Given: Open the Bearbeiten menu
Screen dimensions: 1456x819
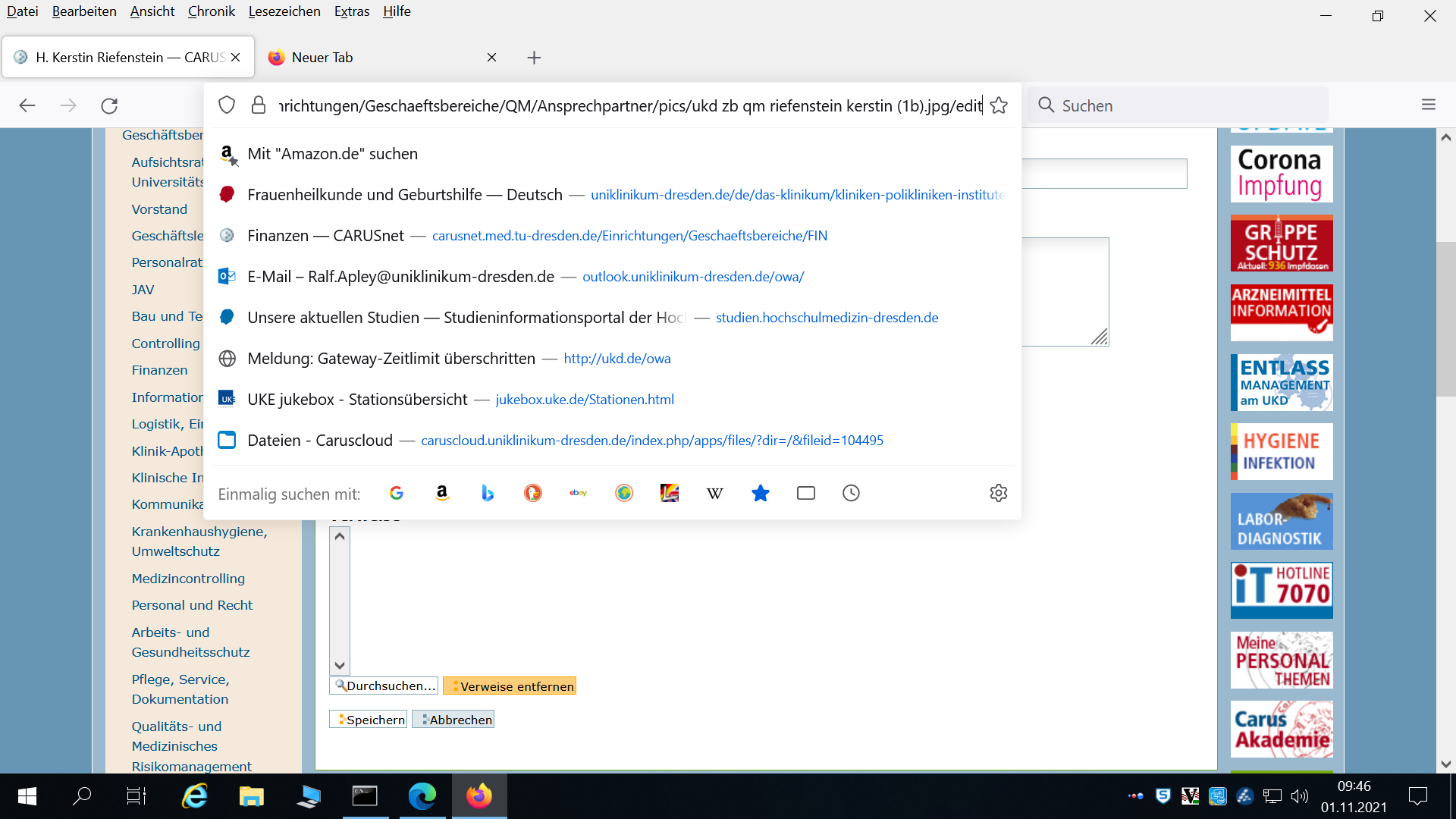Looking at the screenshot, I should 84,11.
